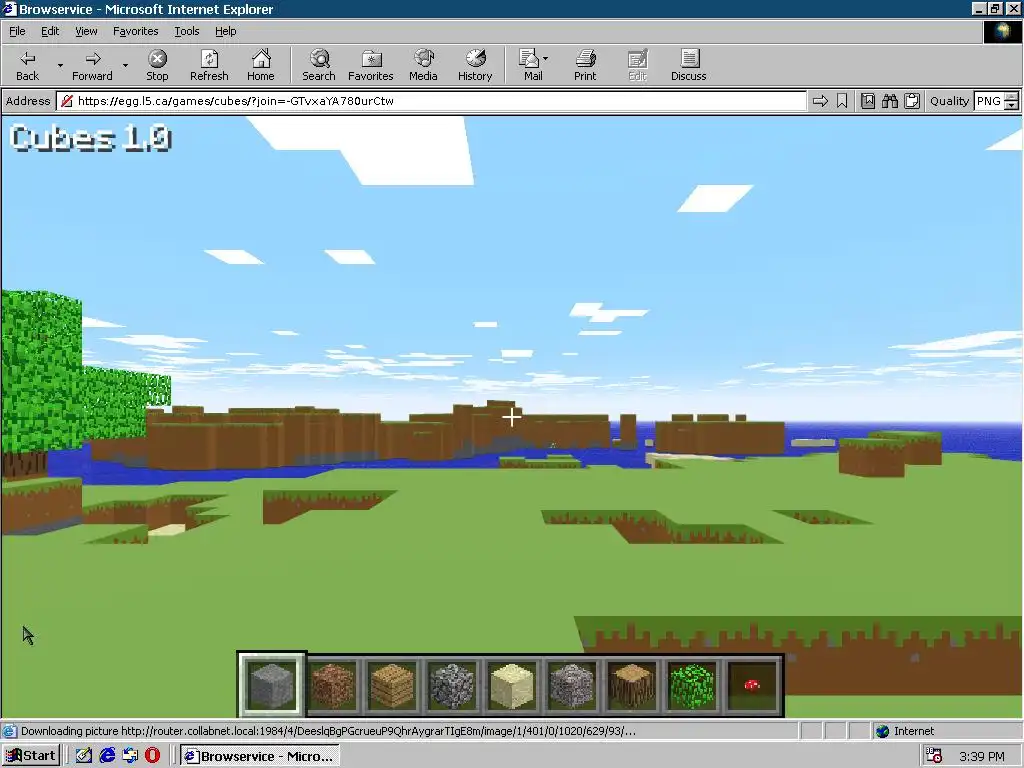Open the Favorites menu
Screen dimensions: 1024x768
pos(135,31)
